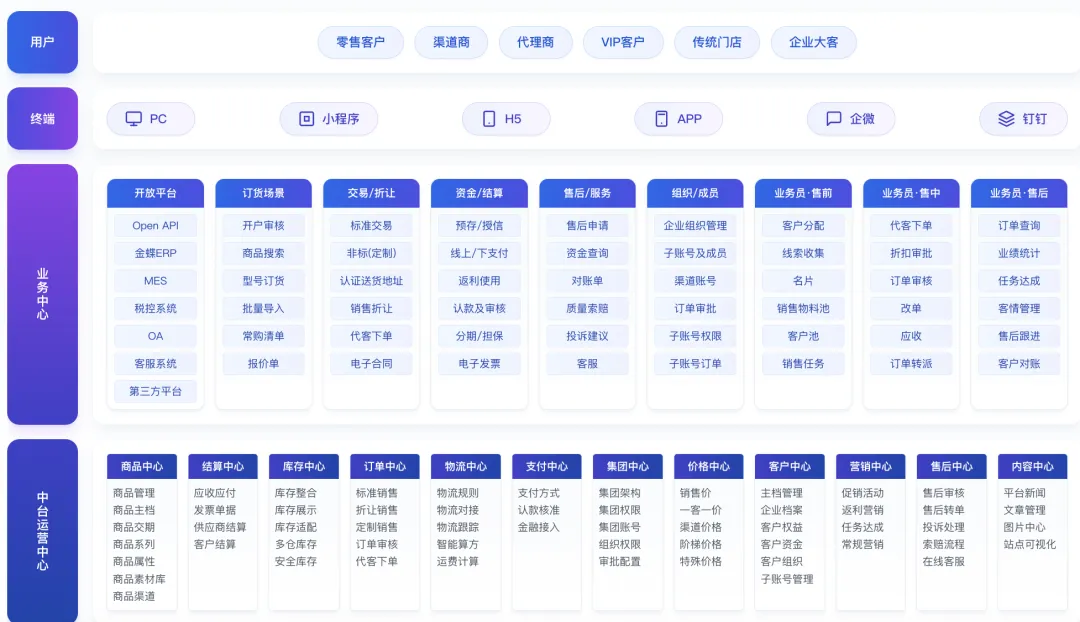Click the MES item

(x=156, y=280)
